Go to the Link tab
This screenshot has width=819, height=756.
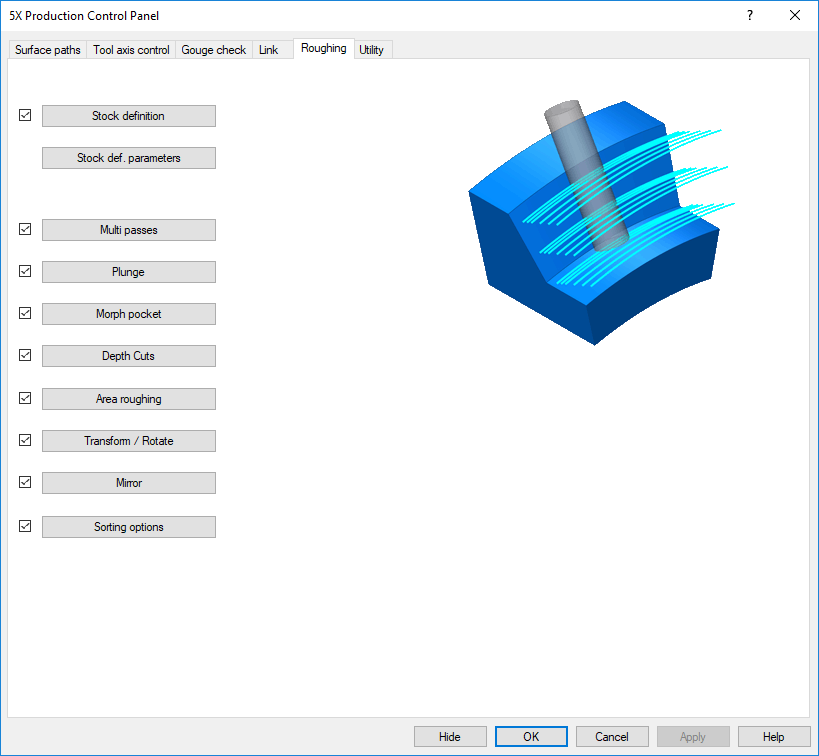[x=268, y=50]
